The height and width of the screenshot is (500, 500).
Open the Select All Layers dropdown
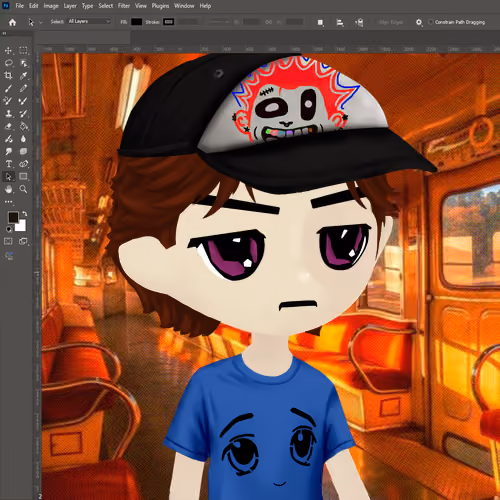[x=89, y=21]
